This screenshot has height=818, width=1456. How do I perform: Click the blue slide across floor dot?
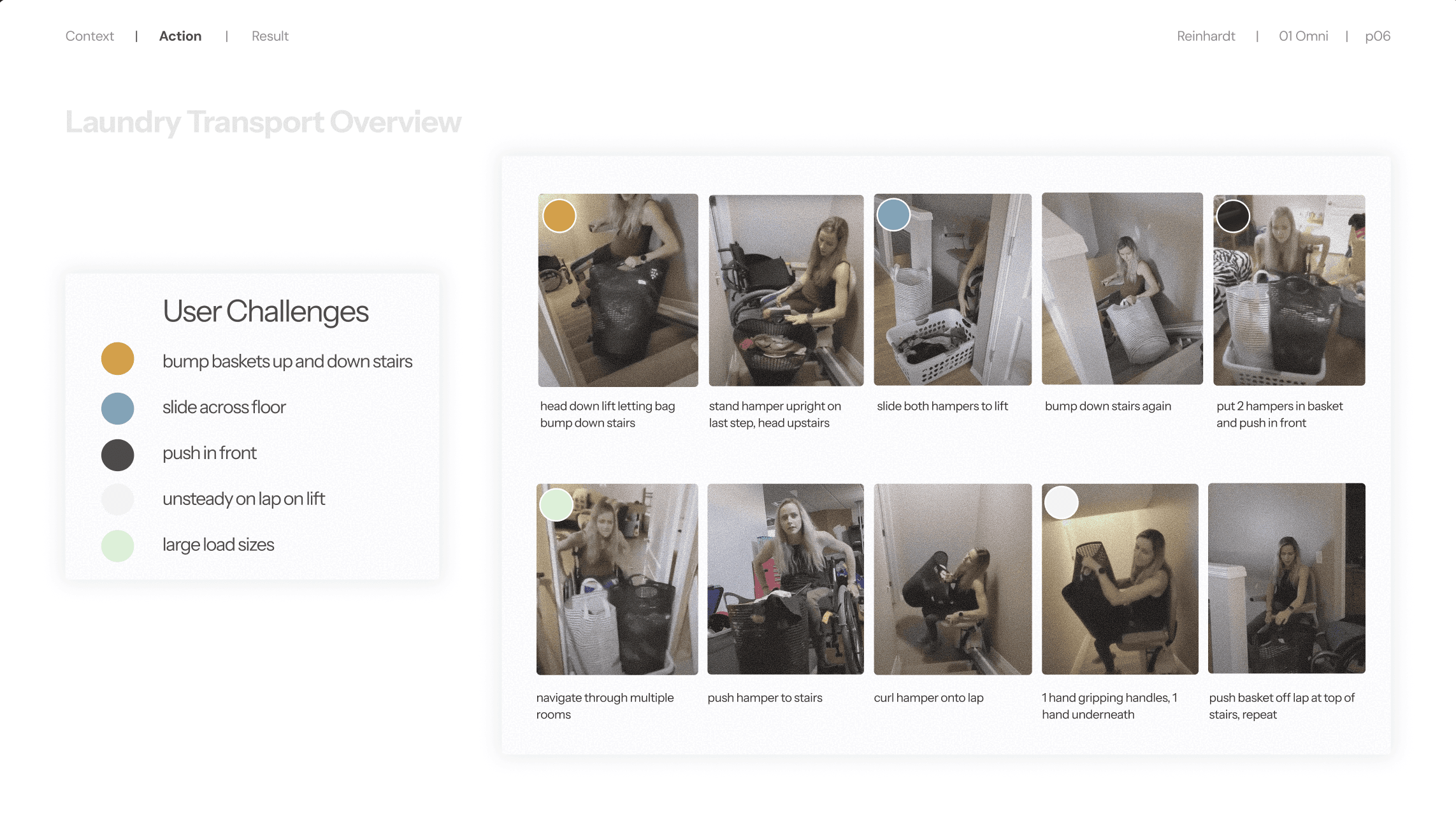118,409
